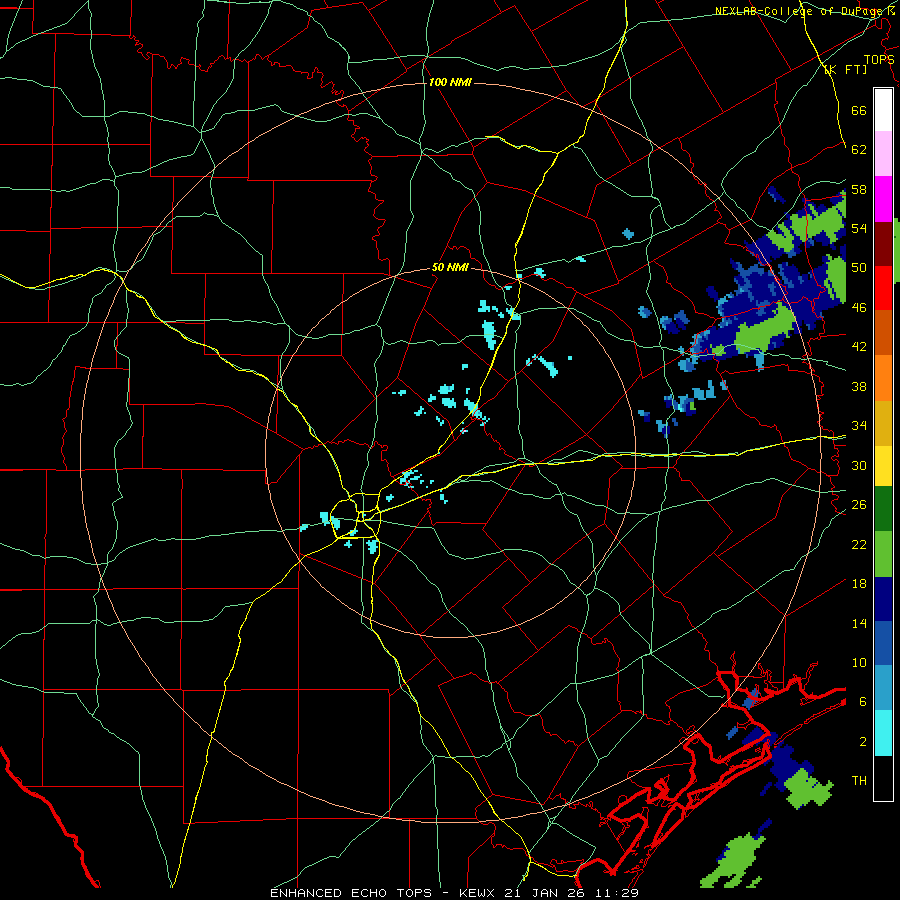The height and width of the screenshot is (900, 900).
Task: Click the black TH legend band
Action: coord(883,778)
